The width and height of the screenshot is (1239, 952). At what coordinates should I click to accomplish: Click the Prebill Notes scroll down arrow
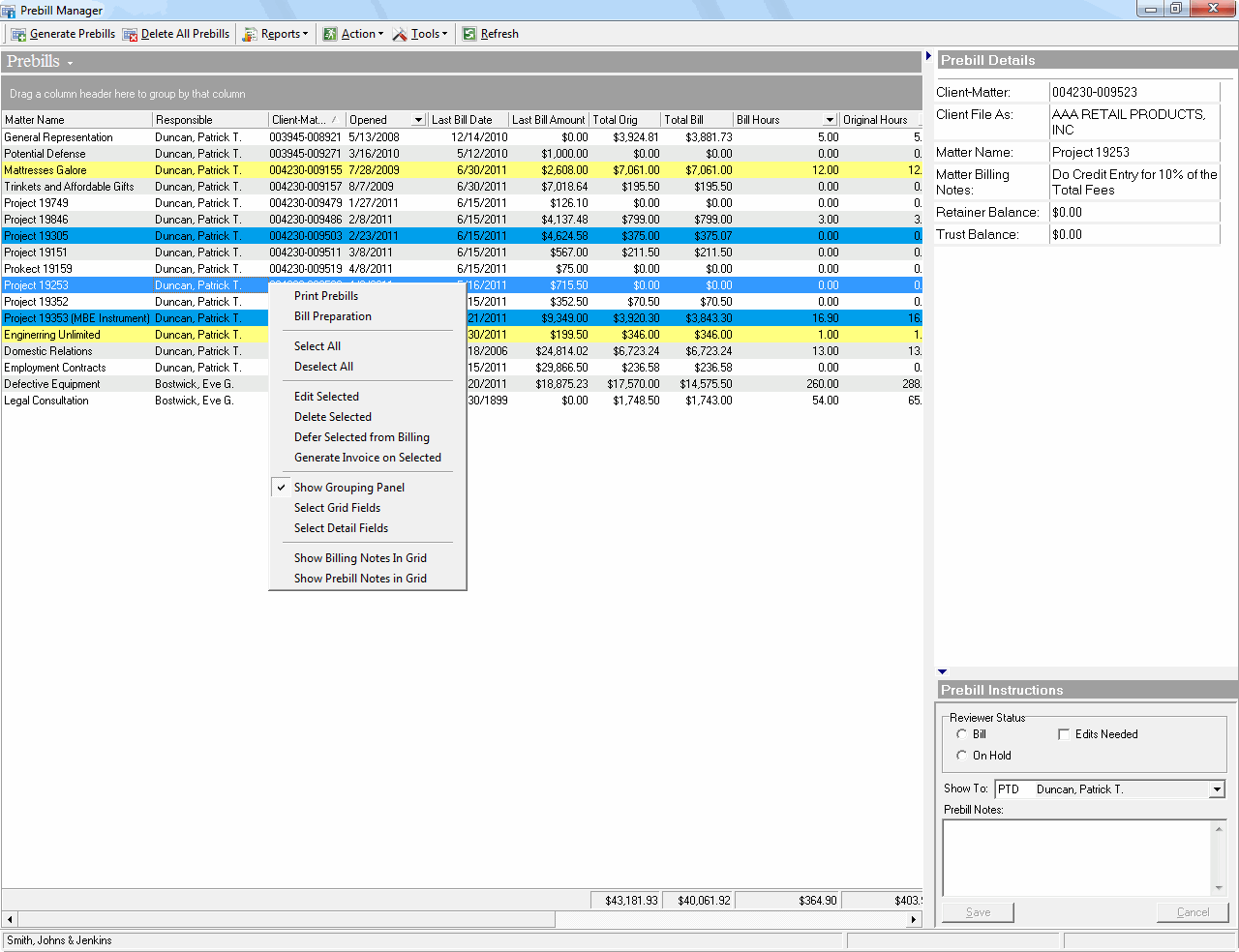click(1220, 888)
